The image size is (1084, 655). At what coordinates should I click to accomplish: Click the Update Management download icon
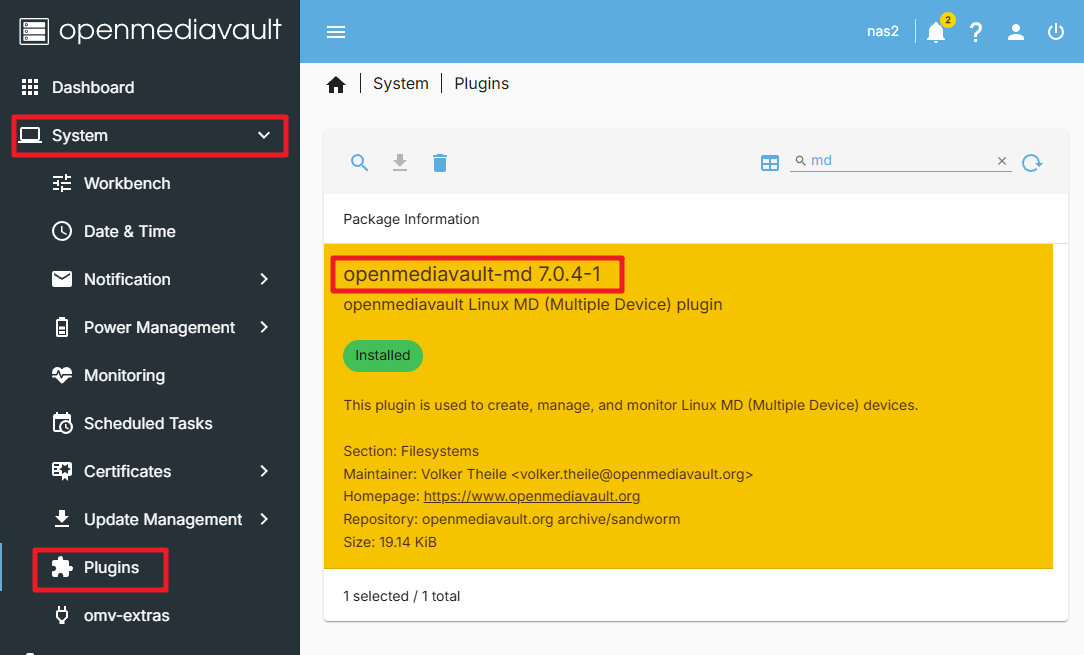point(62,519)
